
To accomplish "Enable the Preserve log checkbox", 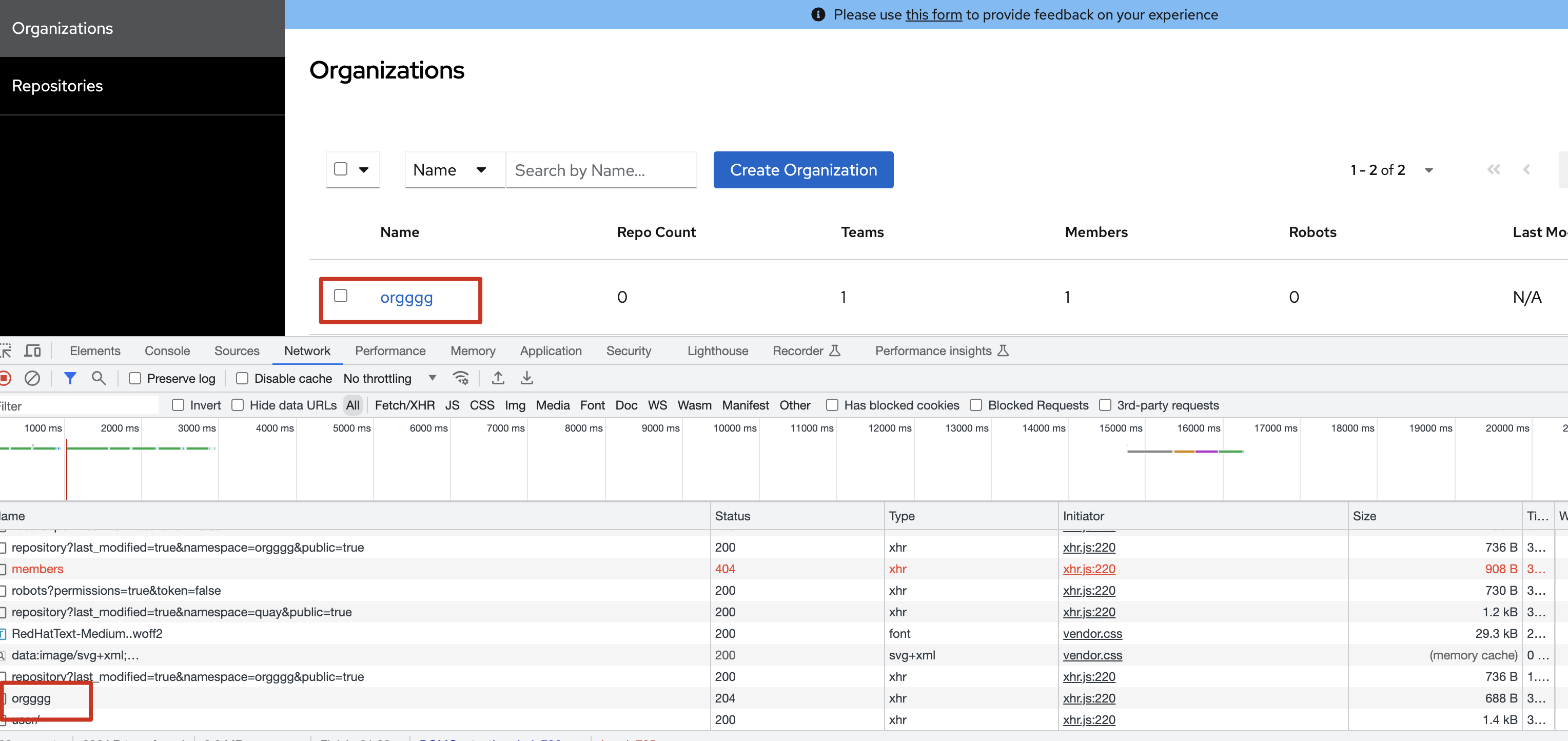I will click(135, 378).
